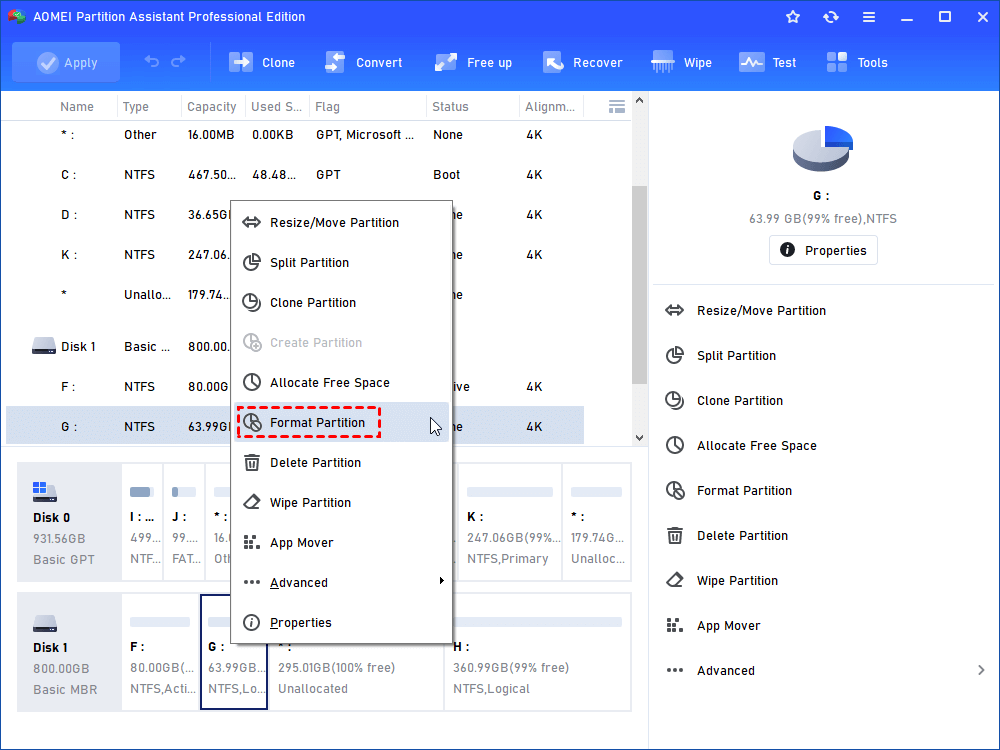Select Disk 1 in disk map
The width and height of the screenshot is (1000, 750).
(69, 652)
